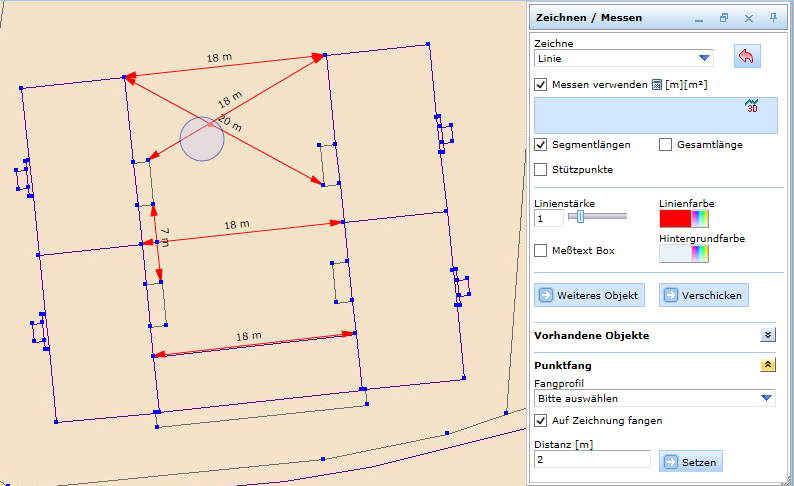Enable the Gesamtlänge checkbox
The image size is (794, 486).
(x=665, y=145)
